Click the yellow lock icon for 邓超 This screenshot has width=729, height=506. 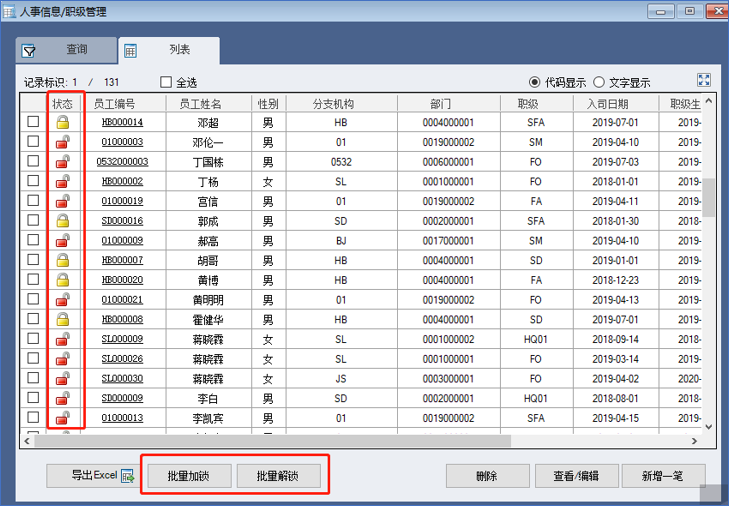tap(62, 122)
